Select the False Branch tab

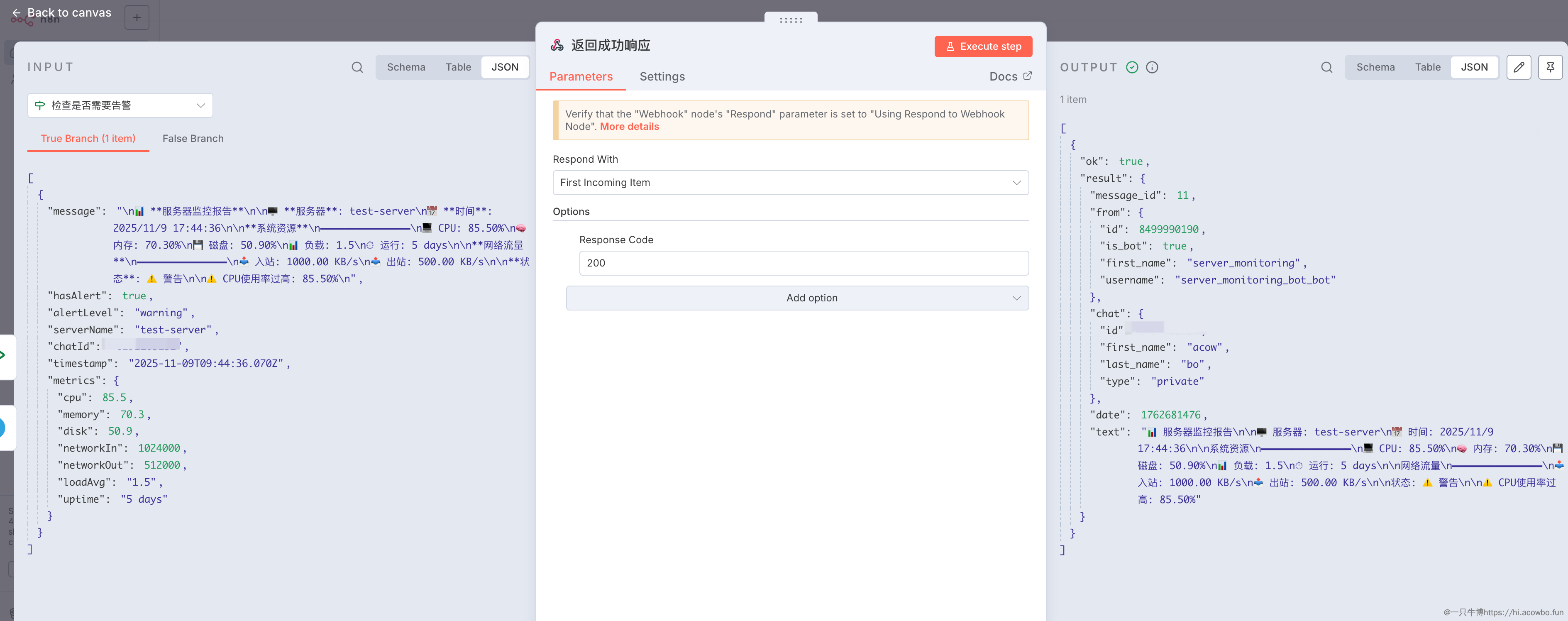click(x=193, y=139)
